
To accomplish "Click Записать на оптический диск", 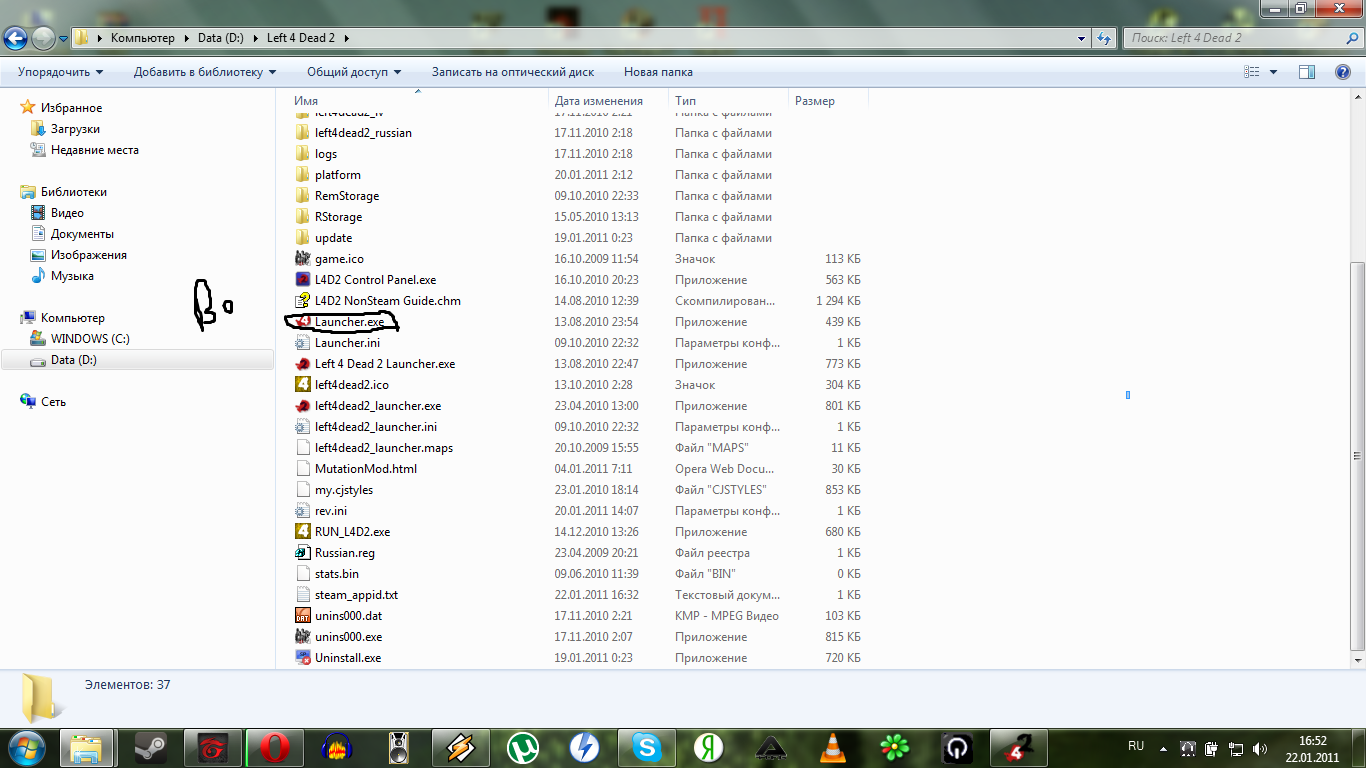I will [x=513, y=72].
